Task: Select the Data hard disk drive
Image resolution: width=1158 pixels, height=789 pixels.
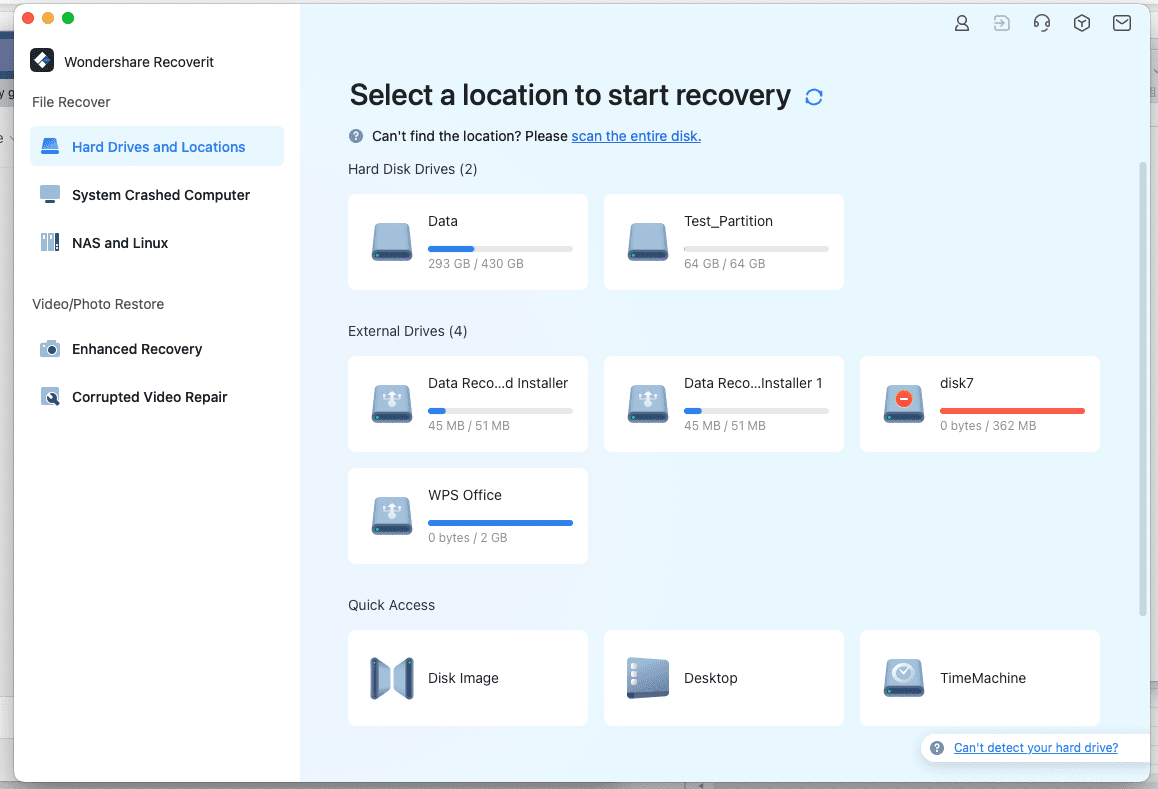Action: [468, 242]
